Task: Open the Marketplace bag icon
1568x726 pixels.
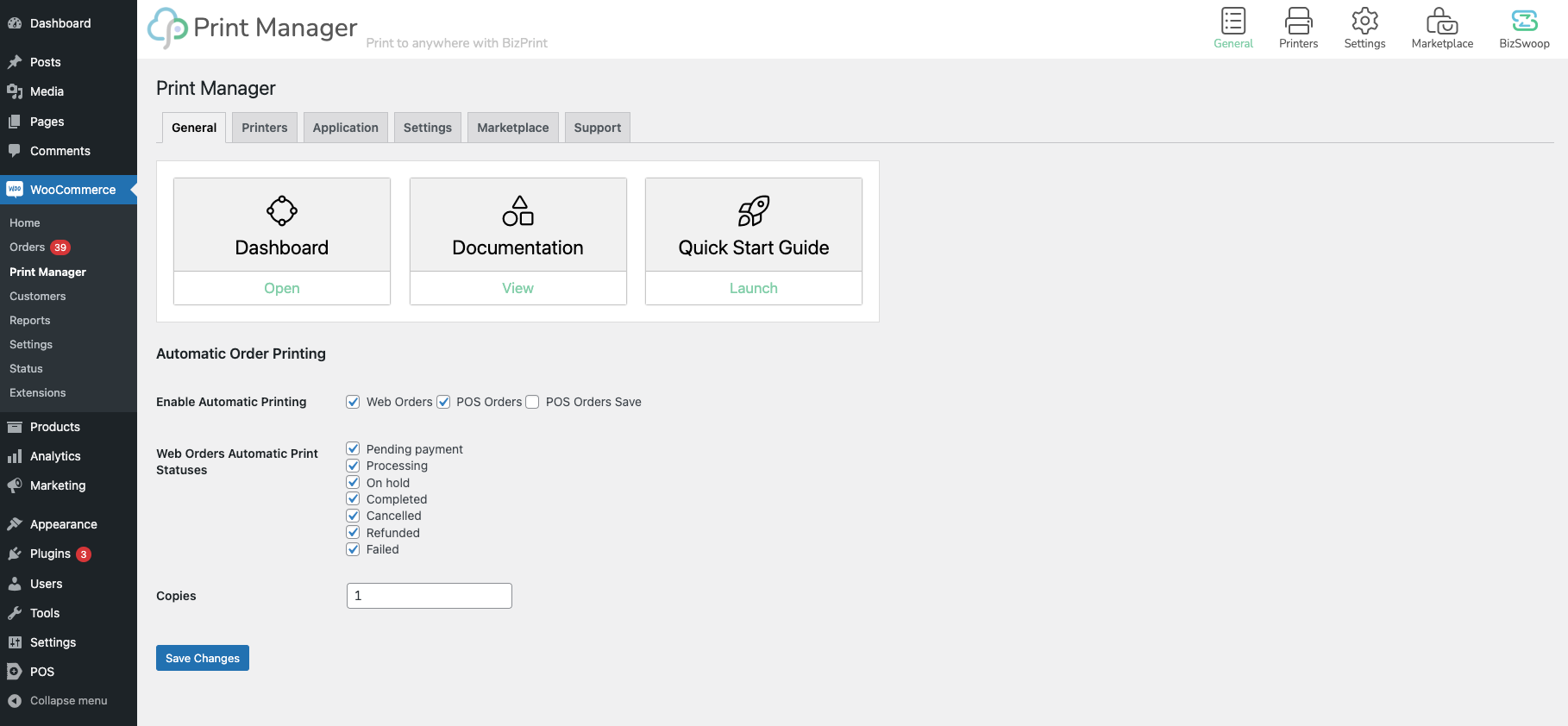Action: pyautogui.click(x=1442, y=21)
